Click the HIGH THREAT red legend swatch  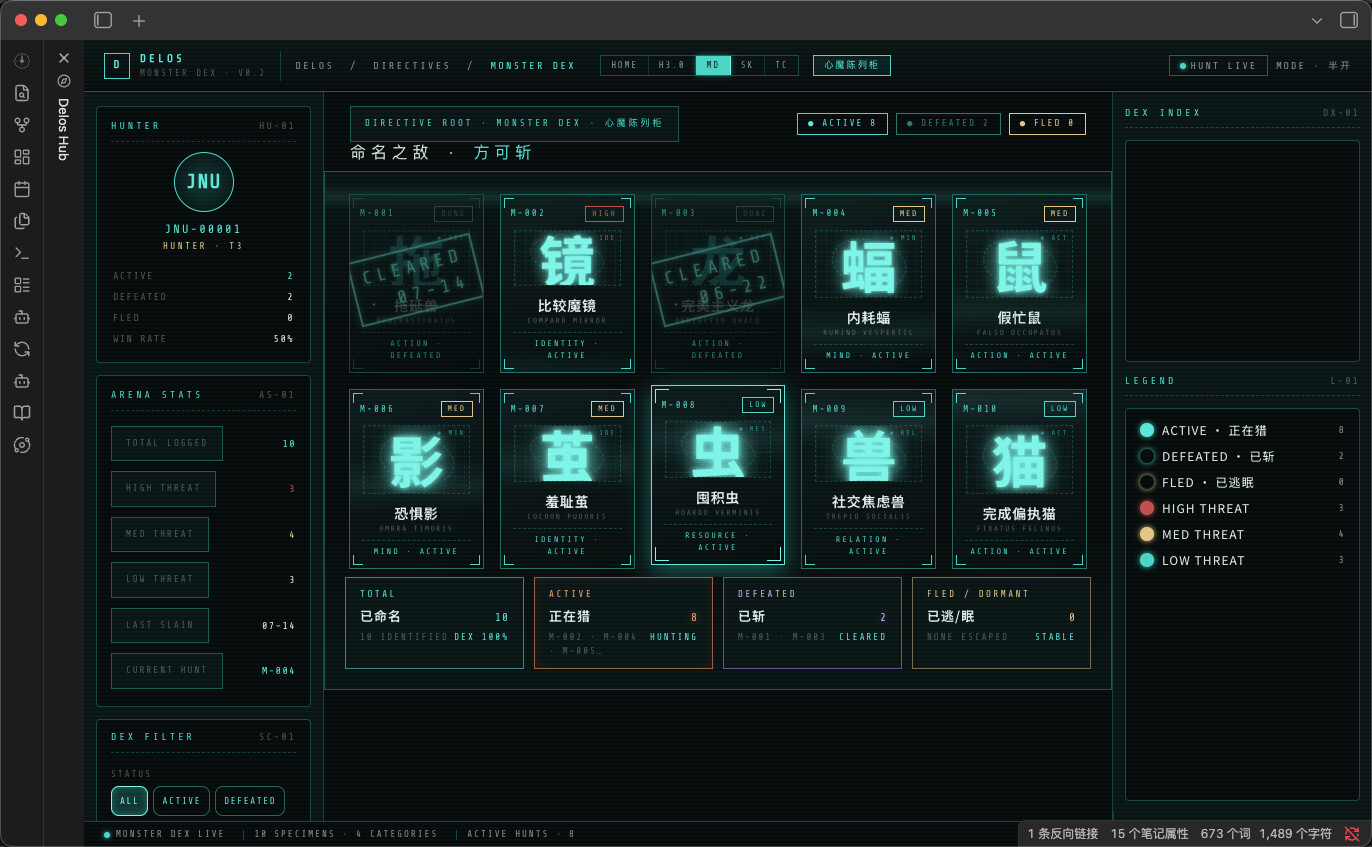click(1147, 508)
